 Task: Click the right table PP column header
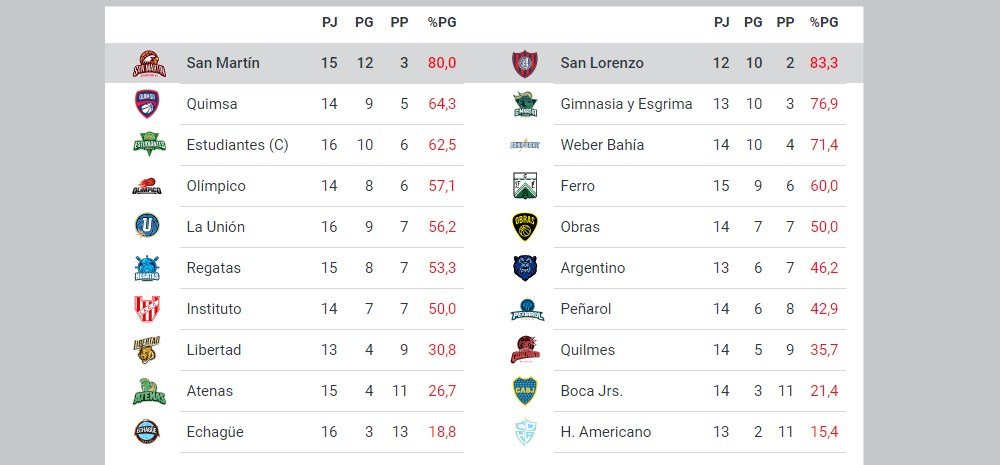tap(786, 23)
